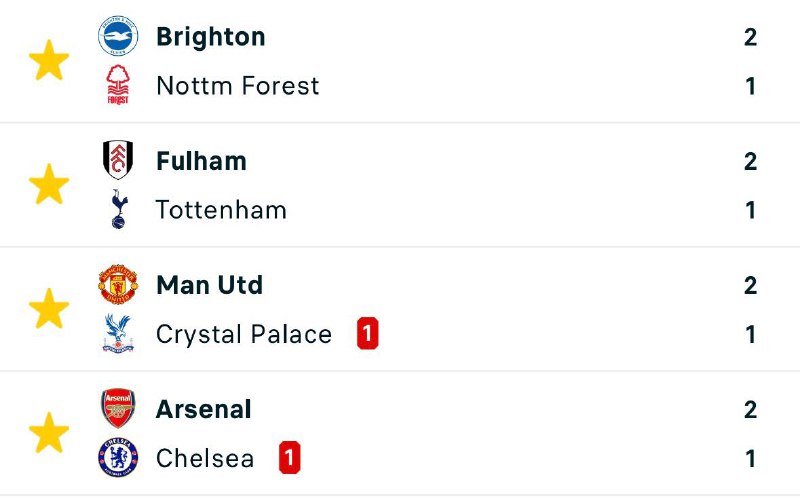Click Chelsea's red card indicator
Screen dimensions: 800x503
[x=290, y=458]
